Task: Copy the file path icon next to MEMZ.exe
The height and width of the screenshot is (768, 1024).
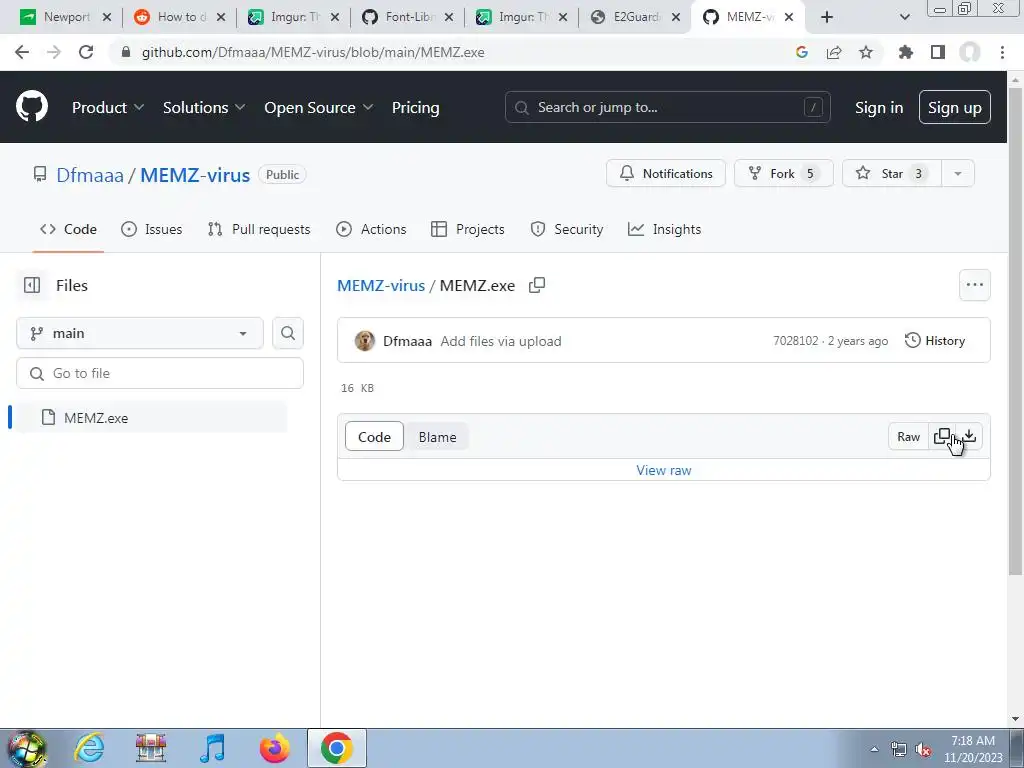Action: coord(537,285)
